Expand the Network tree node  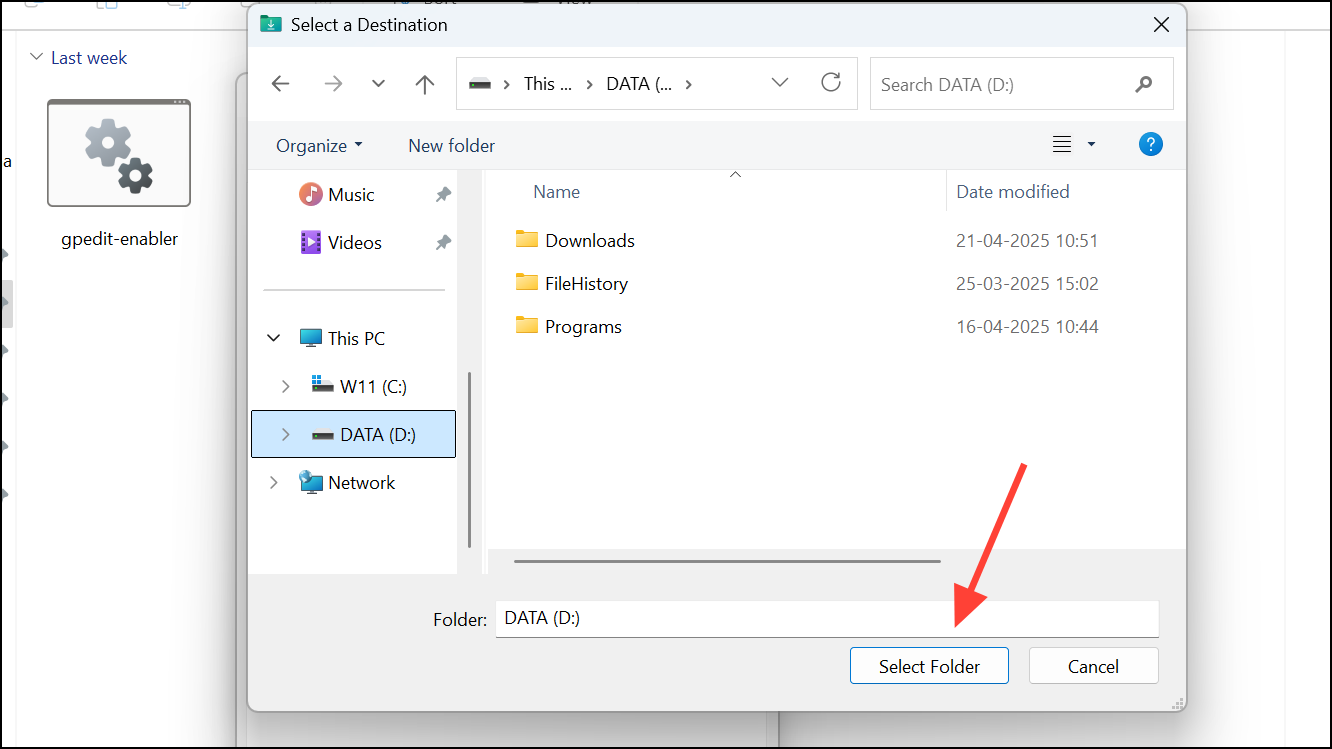[x=274, y=482]
